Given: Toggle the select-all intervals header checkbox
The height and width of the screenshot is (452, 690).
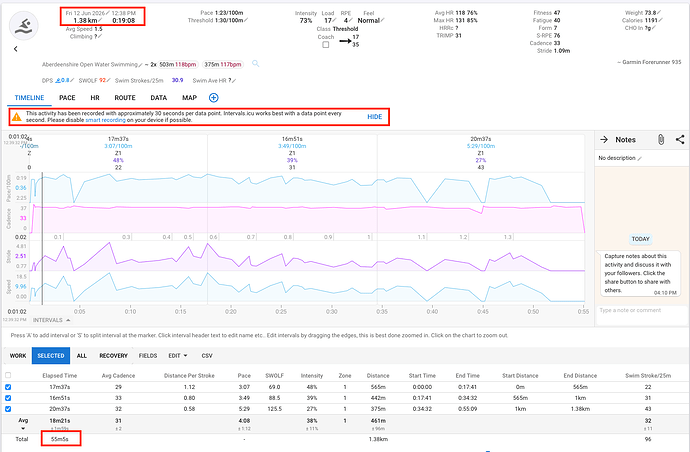Looking at the screenshot, I should pyautogui.click(x=8, y=375).
